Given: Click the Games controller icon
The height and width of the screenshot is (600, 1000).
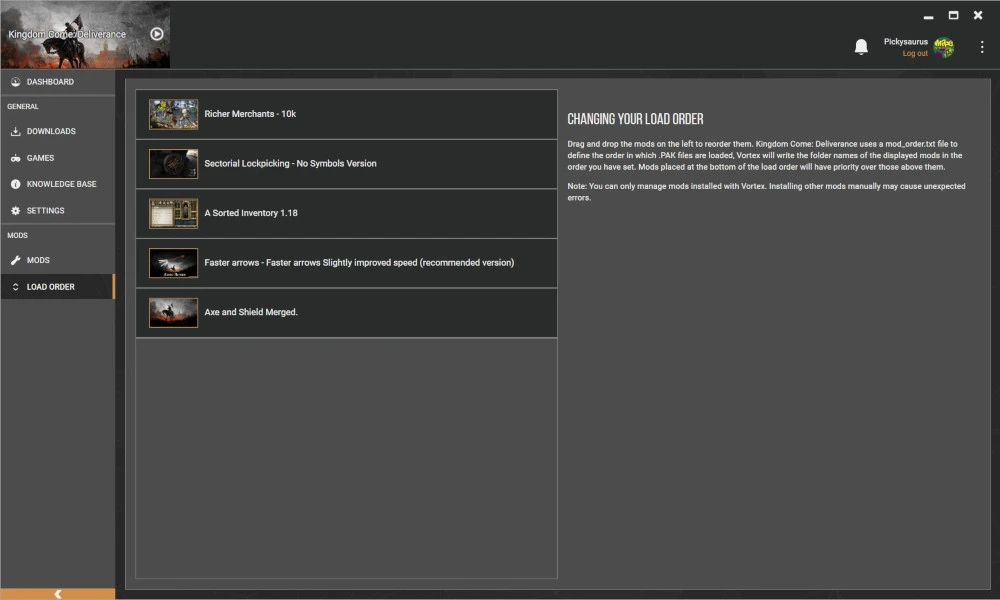Looking at the screenshot, I should [15, 158].
